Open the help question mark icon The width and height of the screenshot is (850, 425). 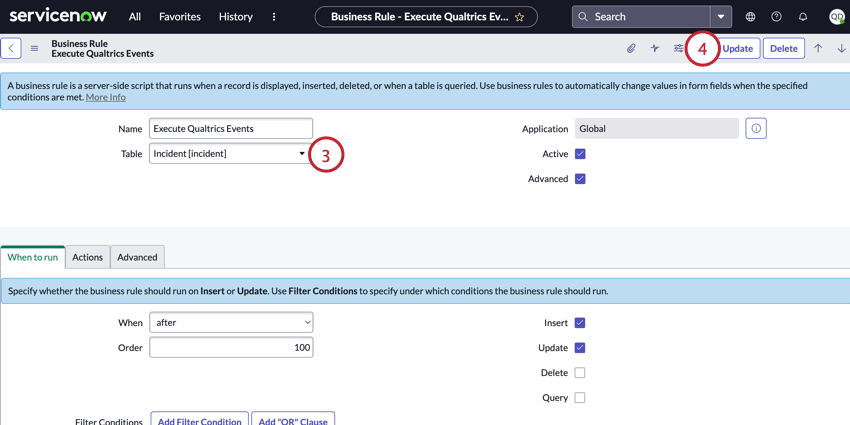point(776,17)
